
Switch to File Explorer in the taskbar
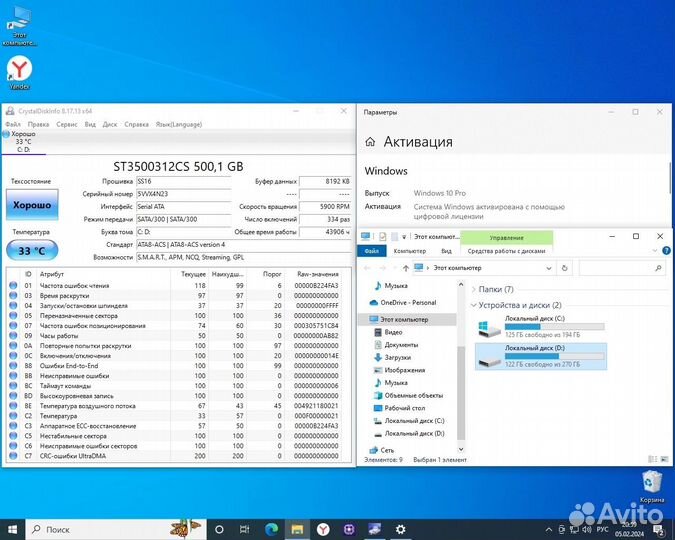[x=297, y=529]
